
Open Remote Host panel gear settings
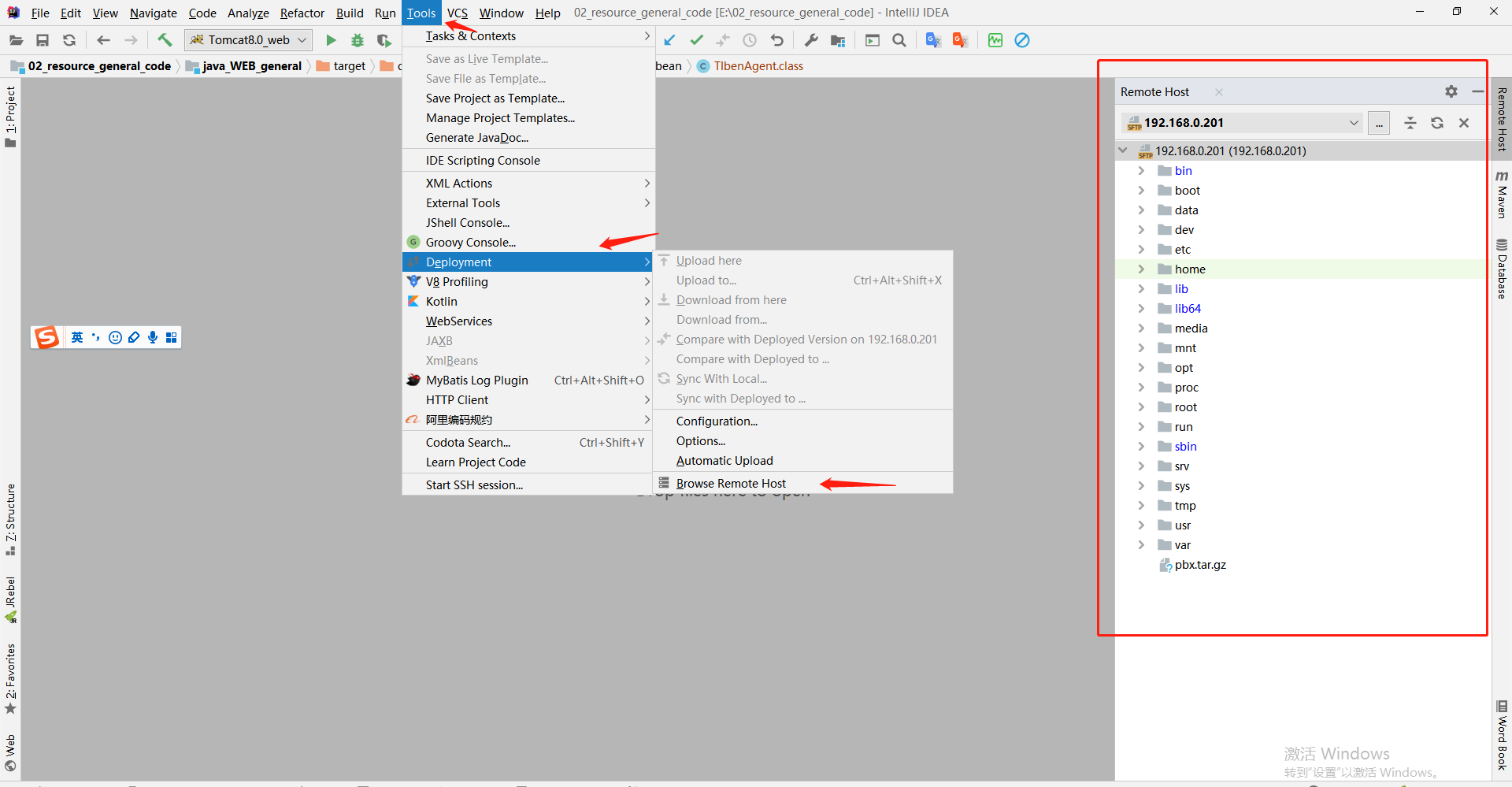1451,91
